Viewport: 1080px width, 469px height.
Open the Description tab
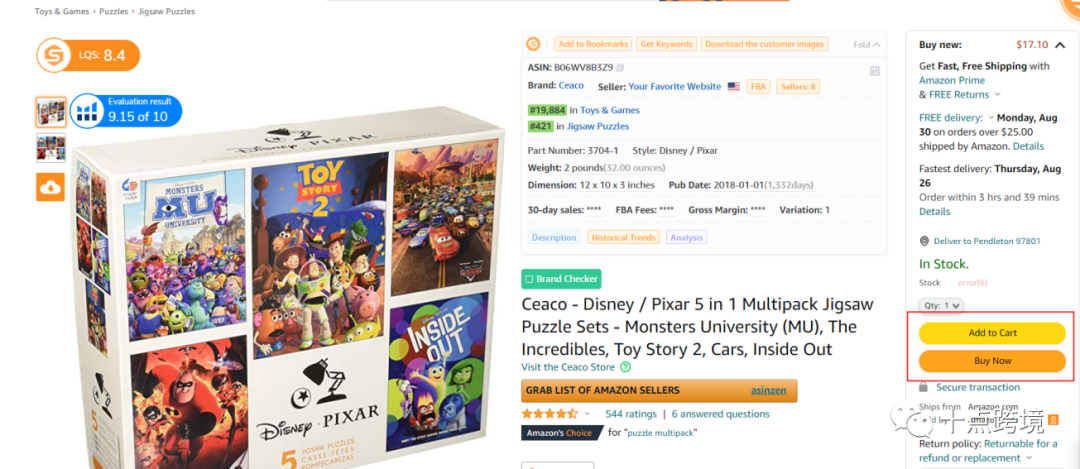pyautogui.click(x=554, y=238)
